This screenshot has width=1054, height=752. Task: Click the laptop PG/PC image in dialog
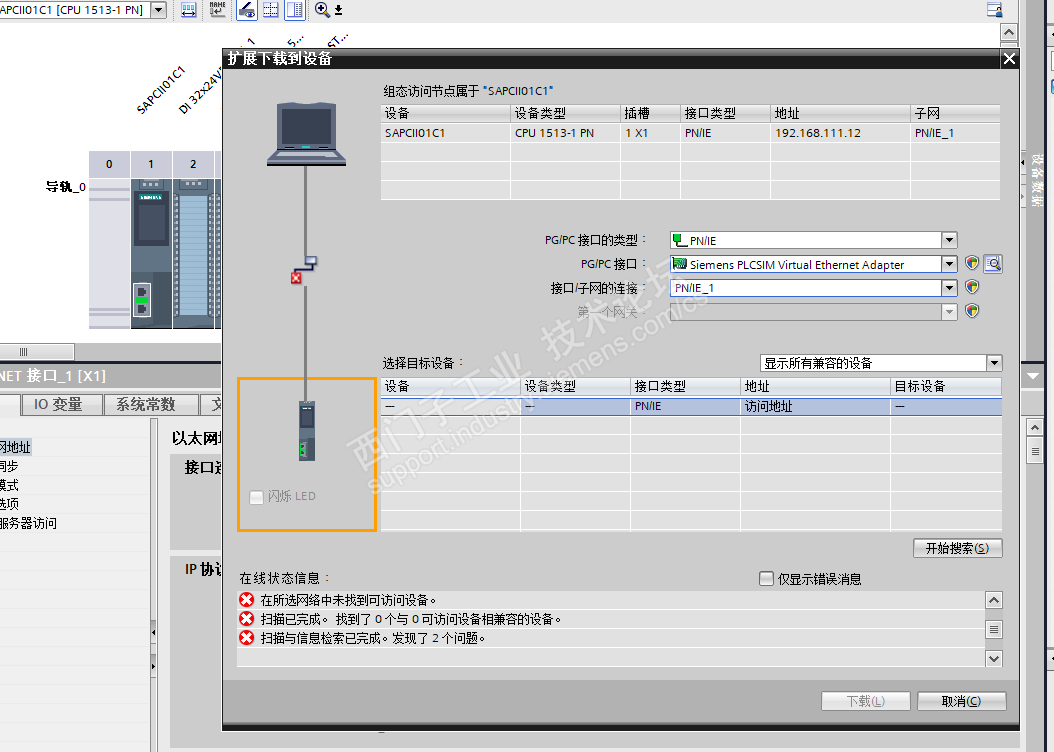tap(307, 134)
